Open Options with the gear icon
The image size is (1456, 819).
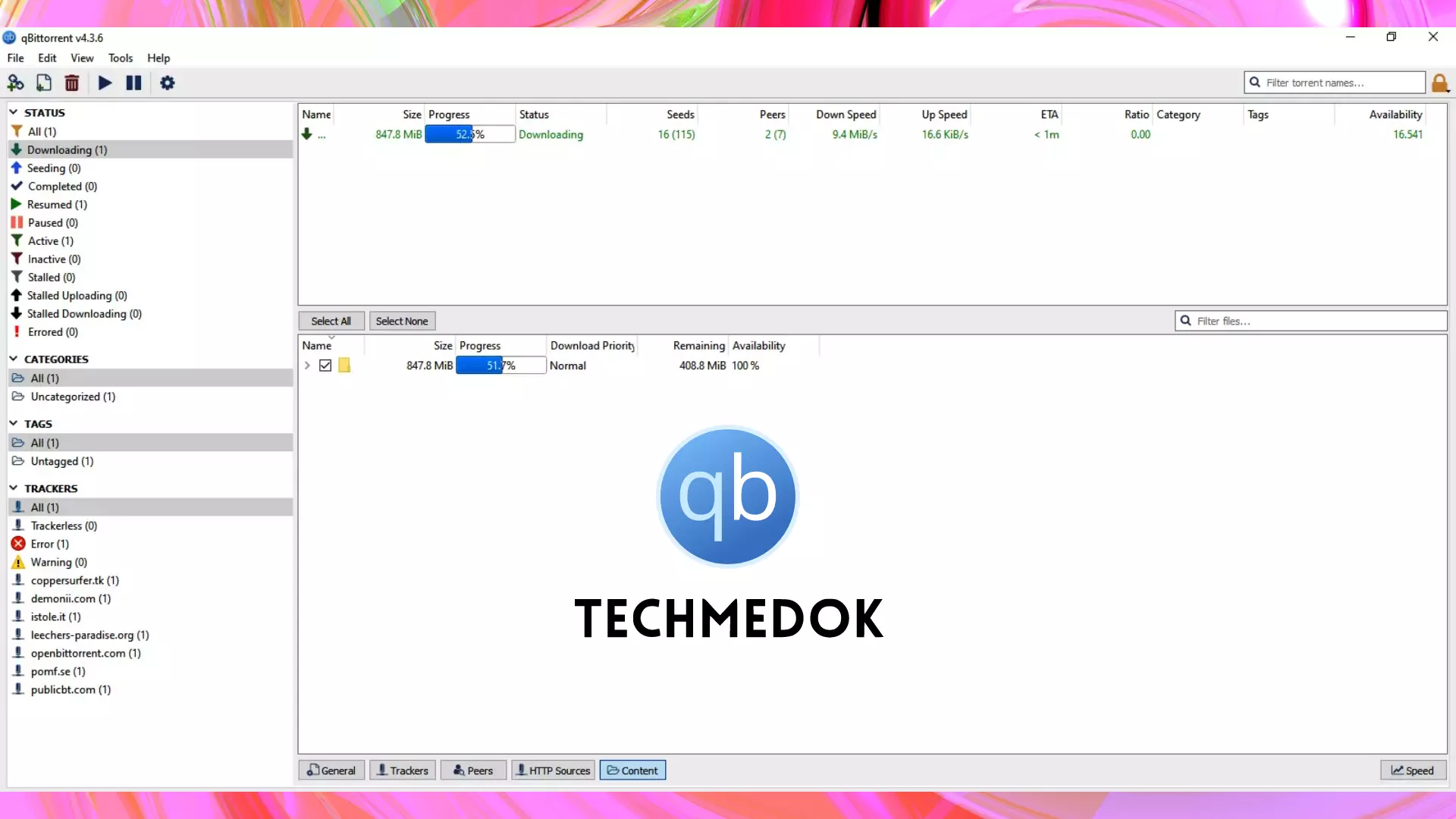(x=168, y=83)
